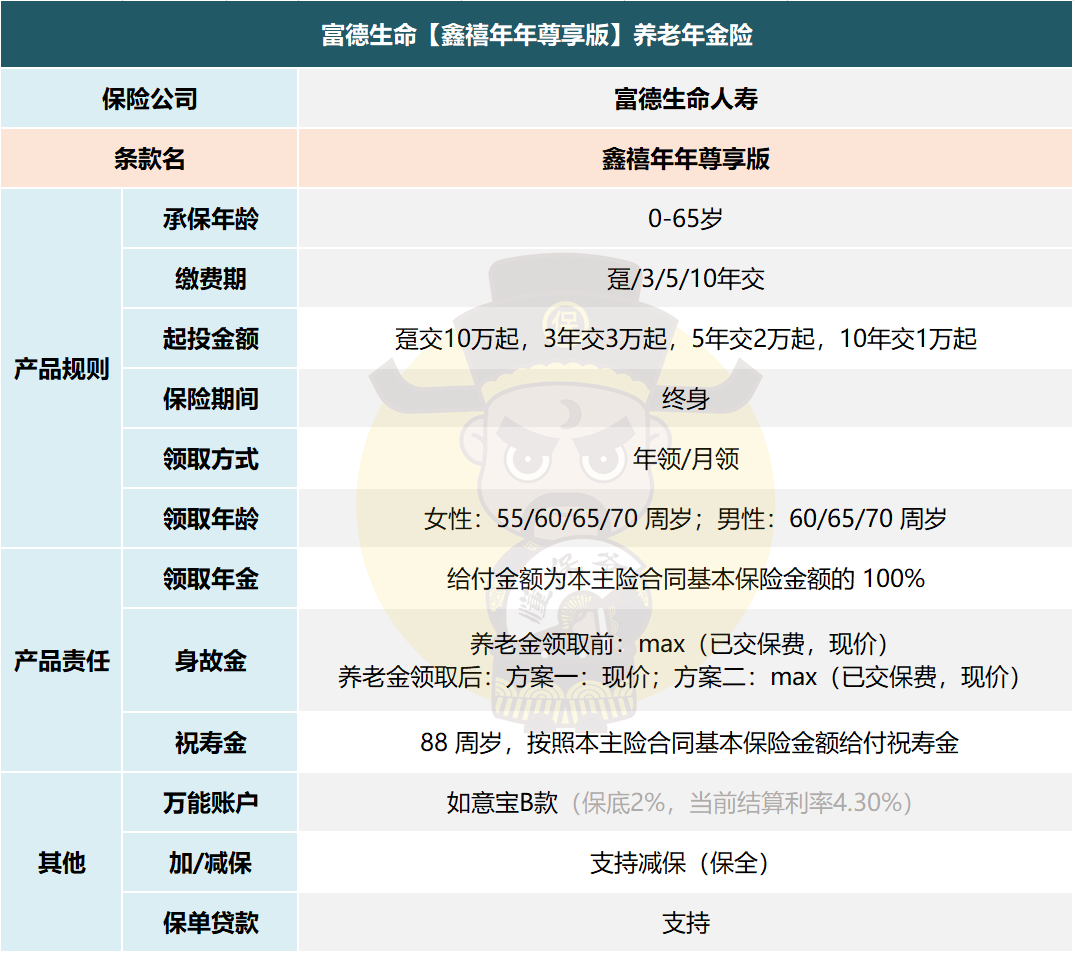Select the 趸/3/5/10年交 value

coord(686,278)
